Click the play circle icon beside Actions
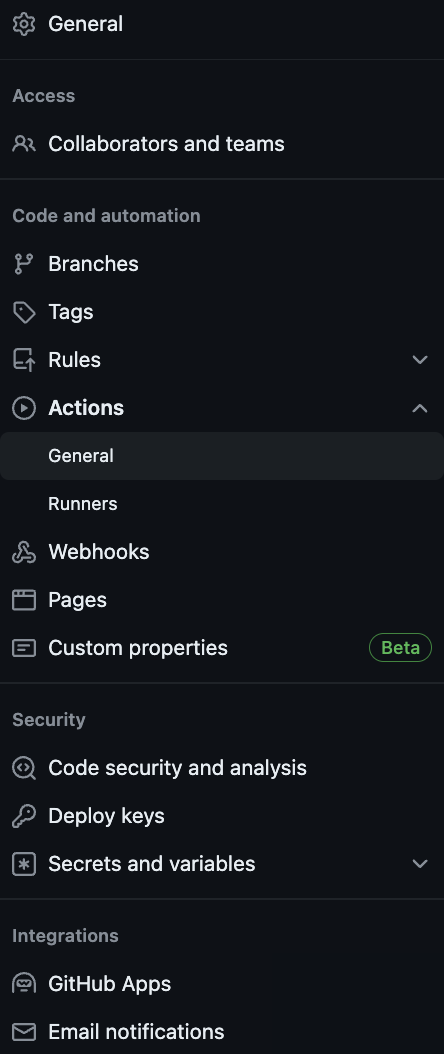The height and width of the screenshot is (1054, 444). click(x=24, y=408)
